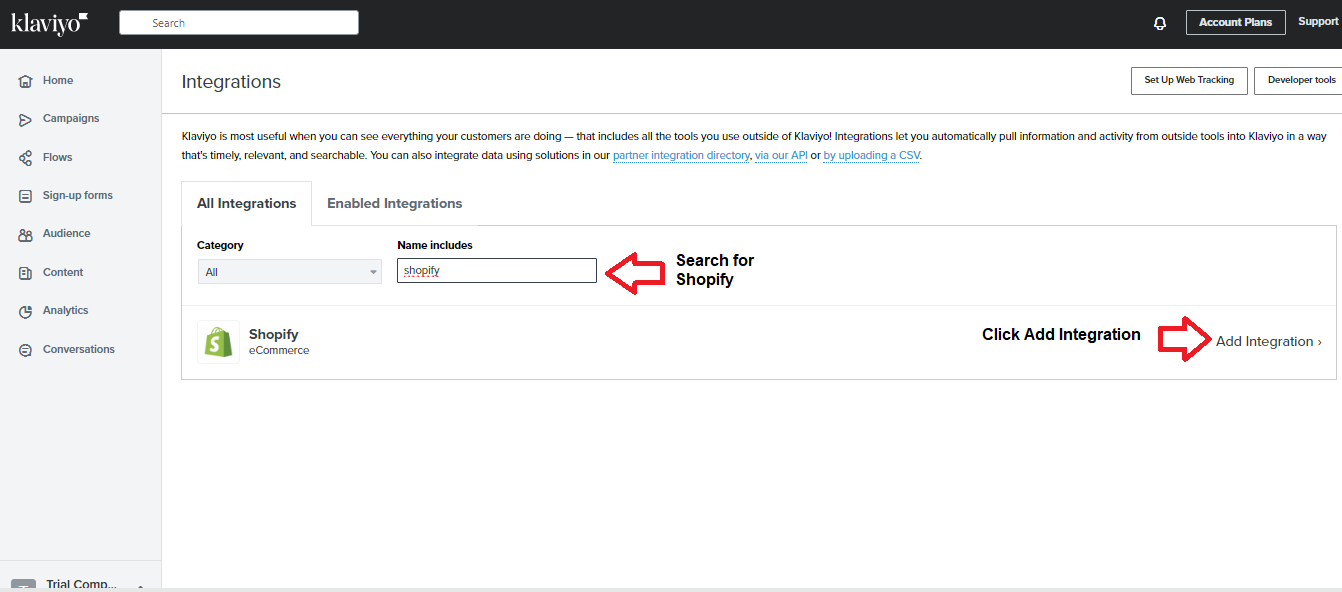This screenshot has width=1342, height=592.
Task: Click the eCommerce category label
Action: [279, 350]
